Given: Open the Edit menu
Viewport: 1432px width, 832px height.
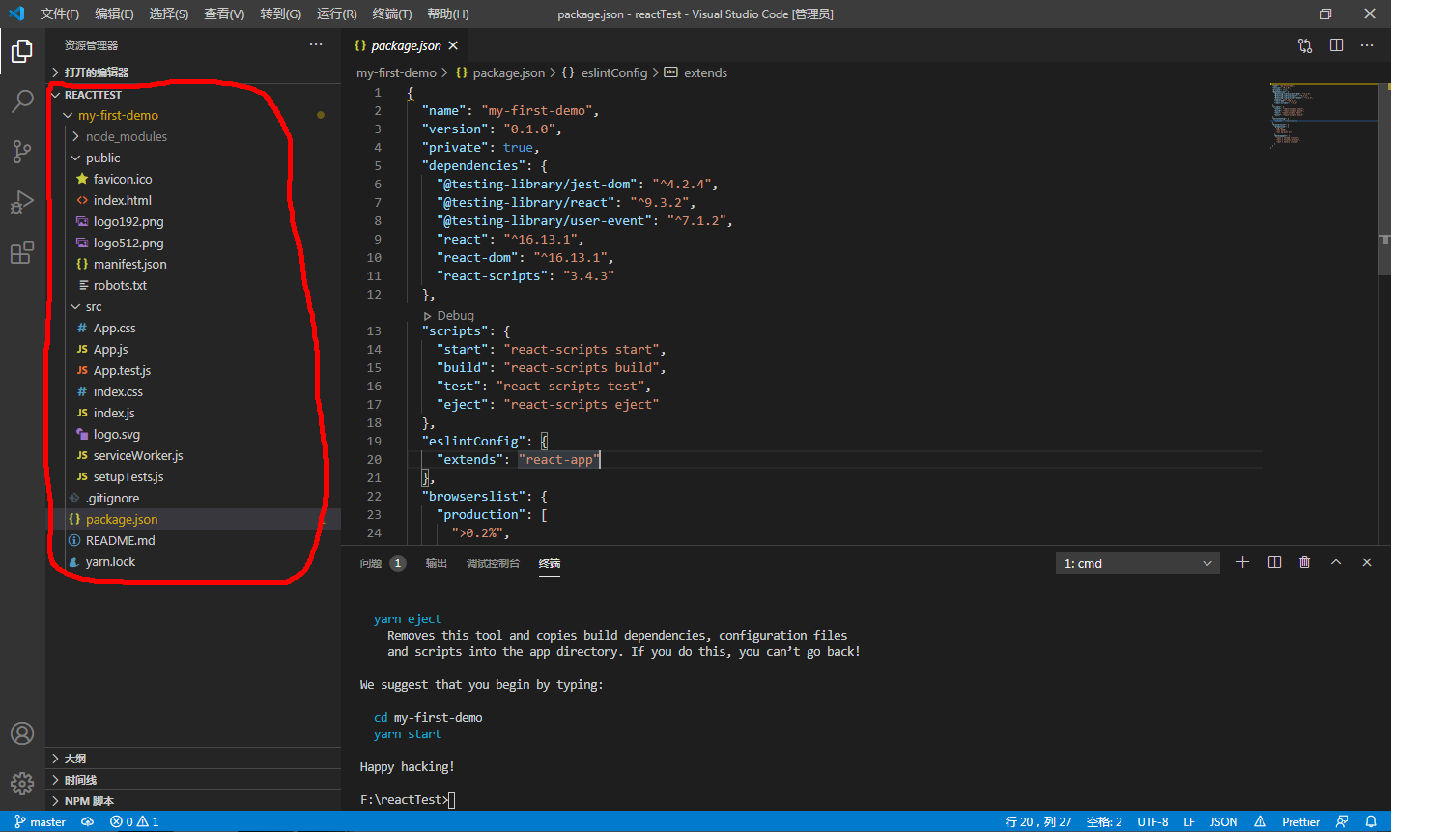Looking at the screenshot, I should pyautogui.click(x=114, y=14).
